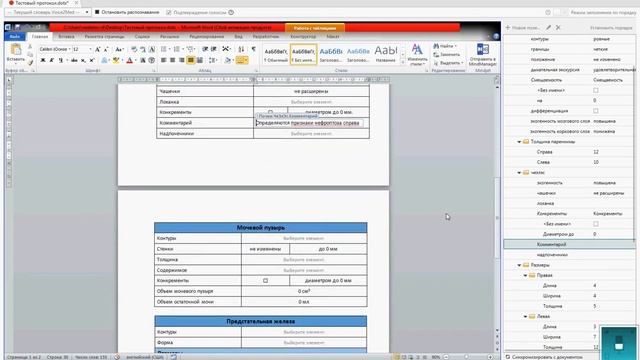Click the Установить порядок button in side panel
Screen dimensions: 640x360
tap(611, 27)
